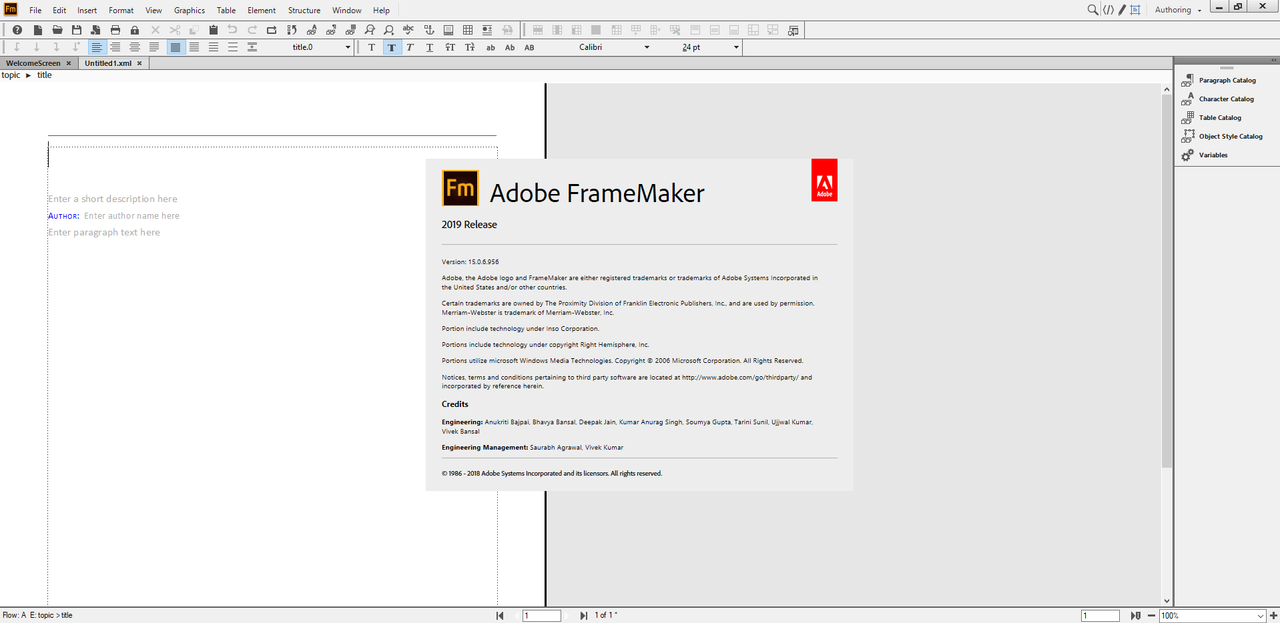Open Paragraph Catalog panel
Screen dimensions: 1280x623
(x=1219, y=80)
